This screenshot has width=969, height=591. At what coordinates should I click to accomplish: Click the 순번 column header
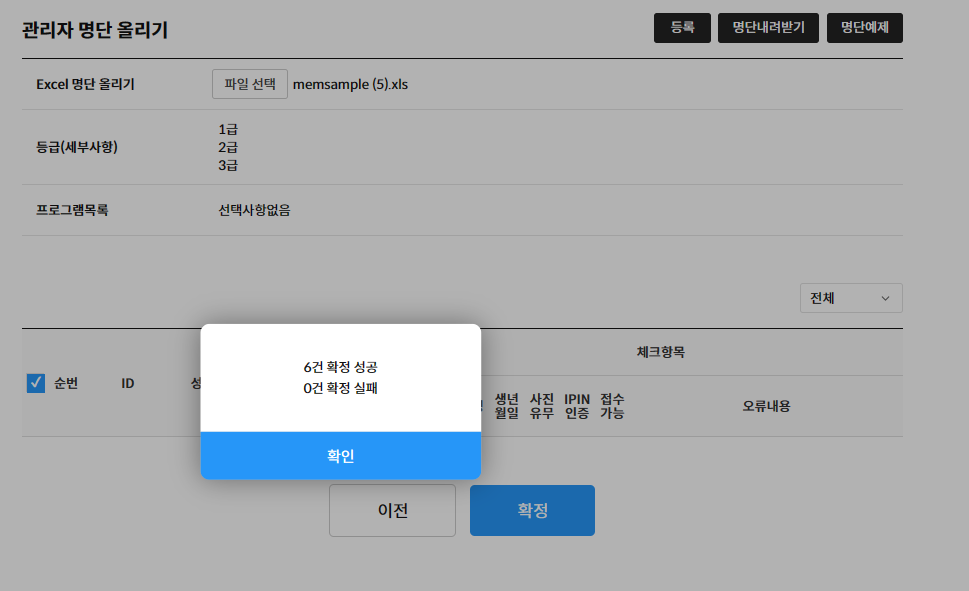point(66,383)
